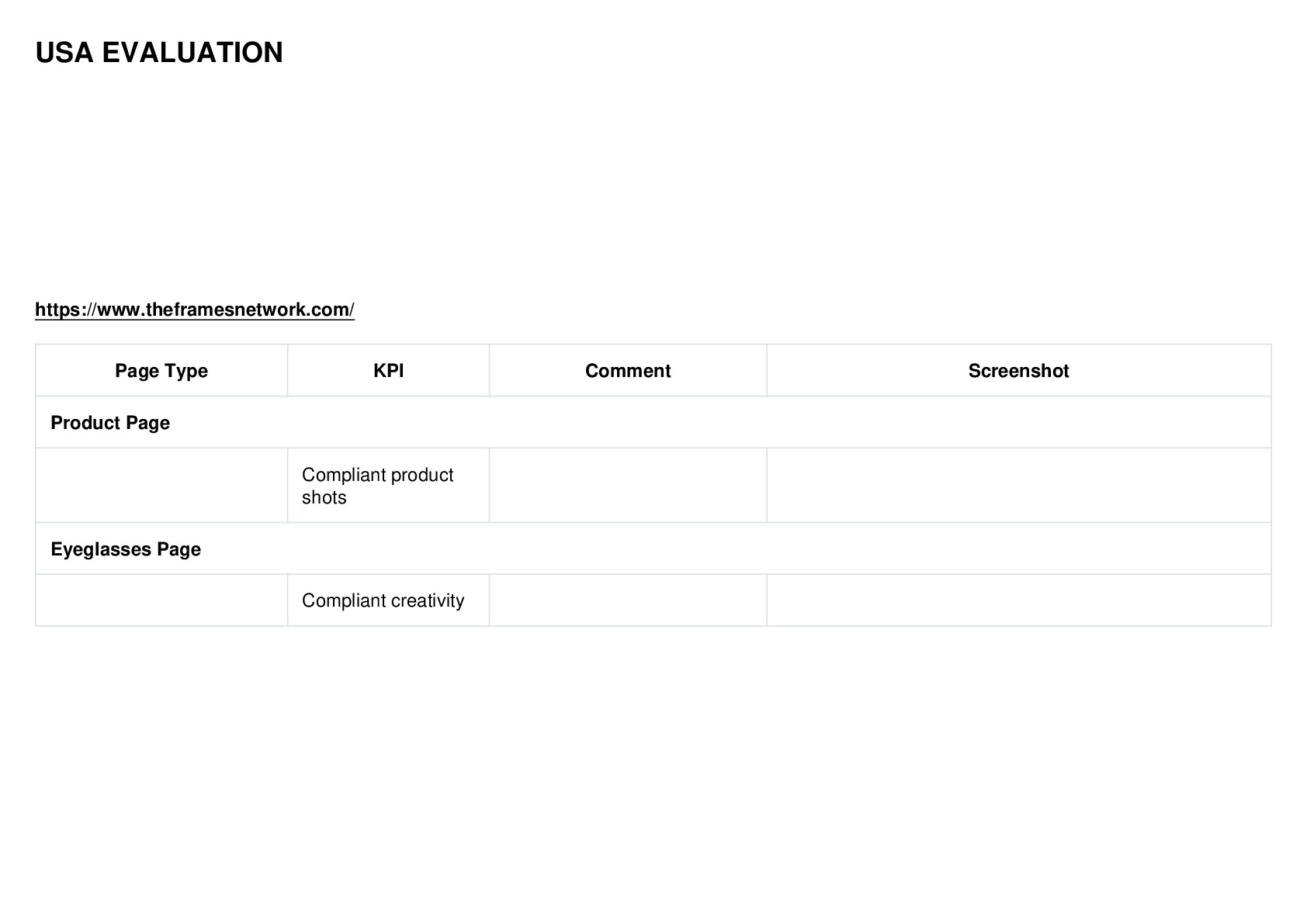Click the USA EVALUATION title

pos(159,53)
